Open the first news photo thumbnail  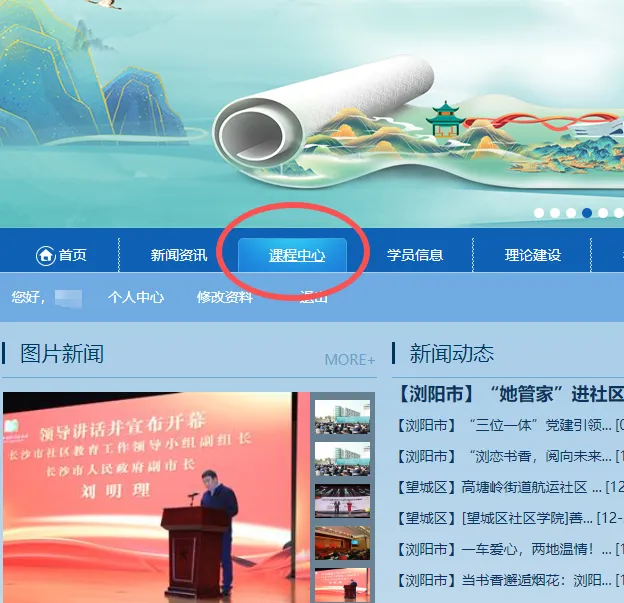[342, 417]
